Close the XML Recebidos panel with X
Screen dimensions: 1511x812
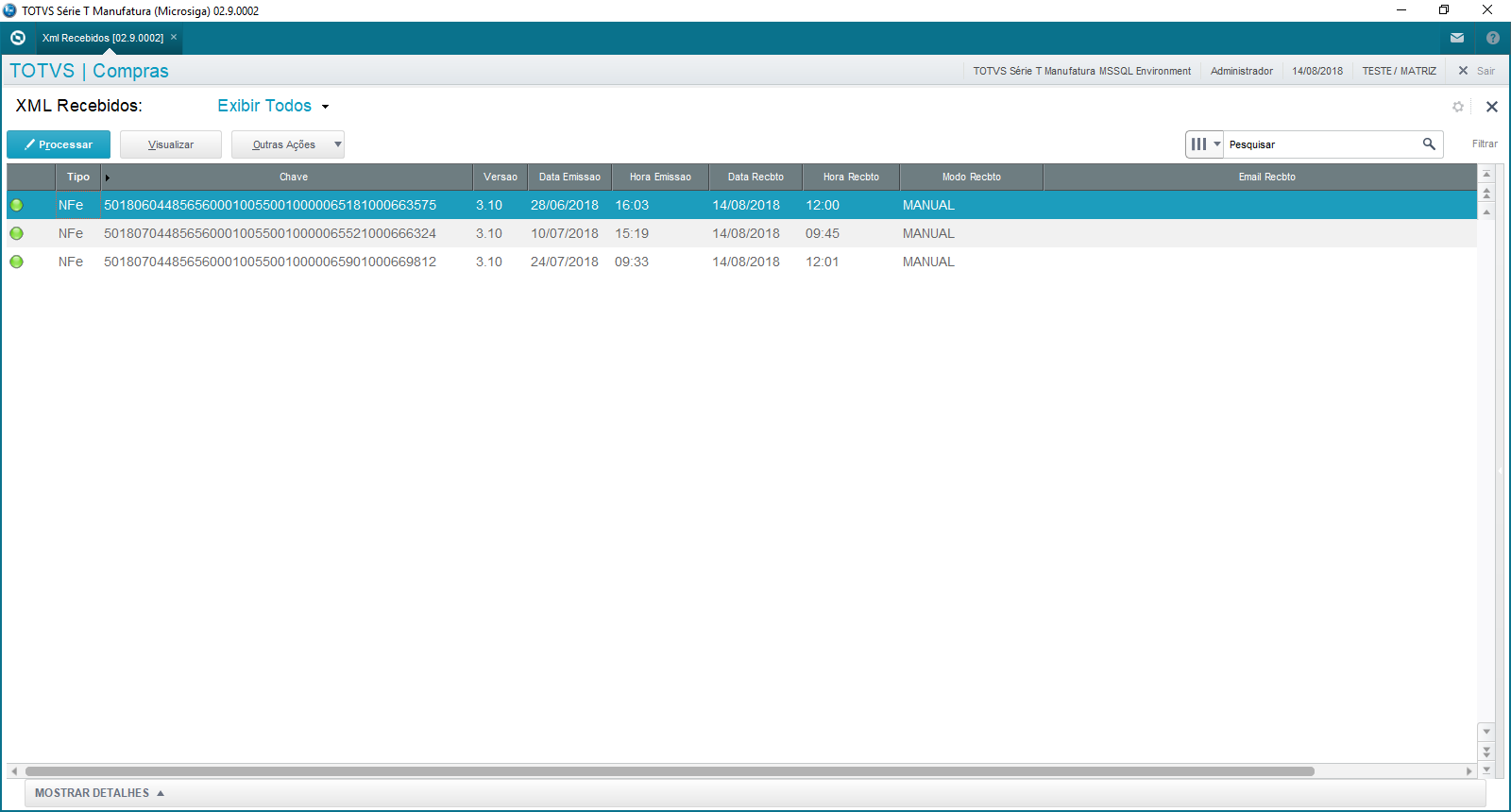point(1491,107)
